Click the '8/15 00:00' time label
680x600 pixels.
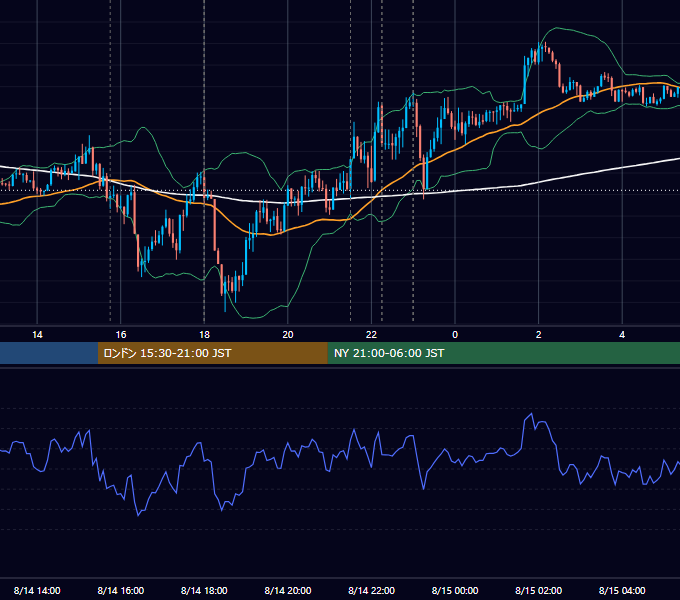pos(455,590)
